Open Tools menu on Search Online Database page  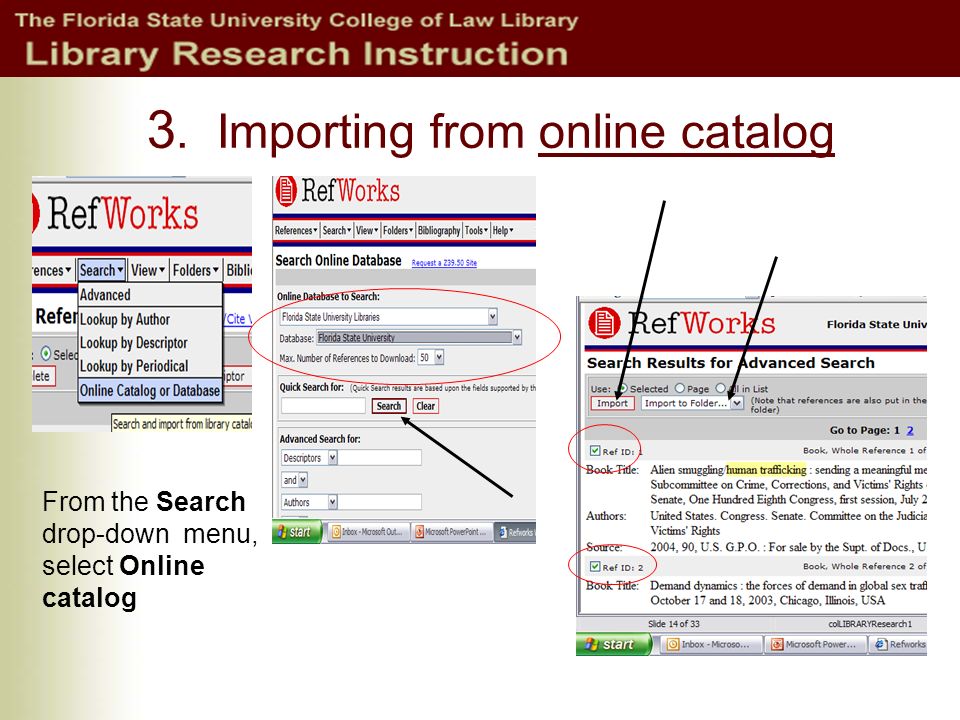tap(476, 231)
